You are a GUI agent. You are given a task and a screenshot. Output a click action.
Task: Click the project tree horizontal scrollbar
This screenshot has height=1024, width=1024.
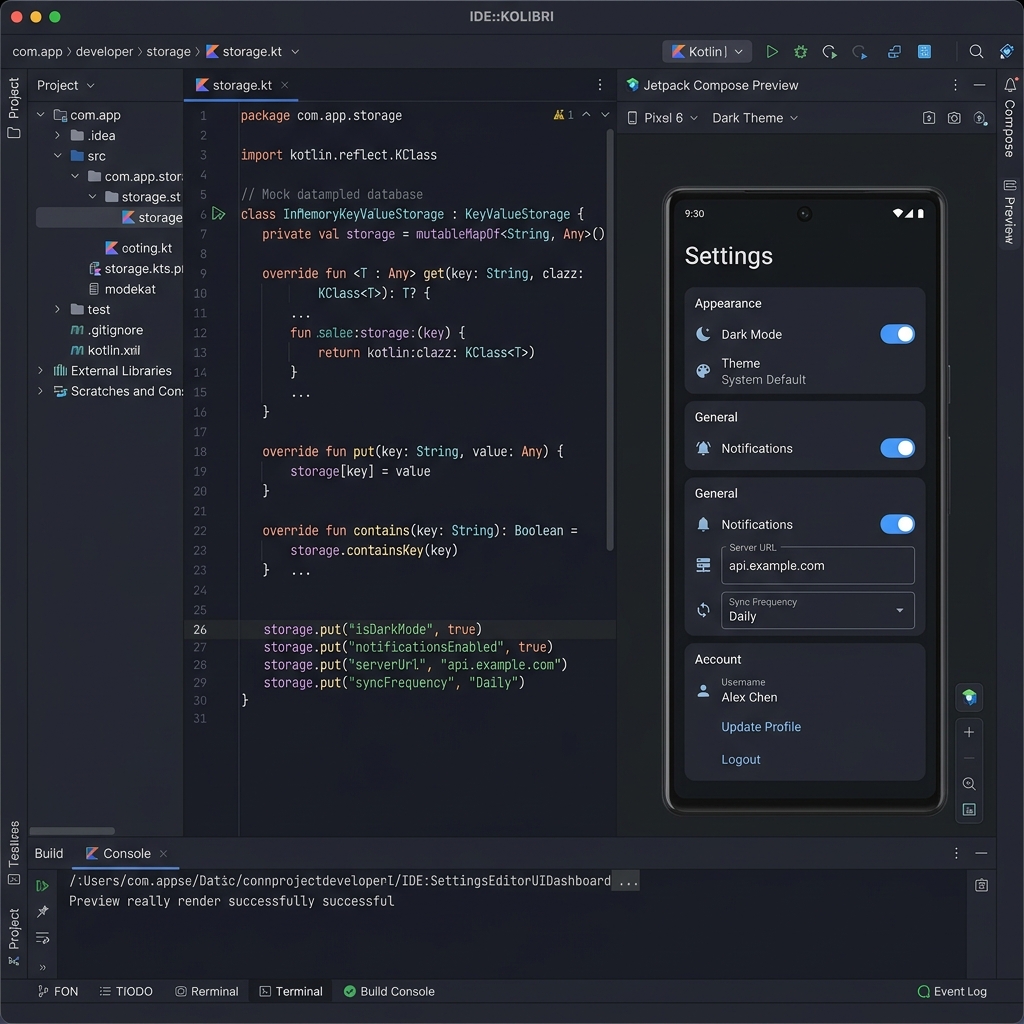[72, 831]
